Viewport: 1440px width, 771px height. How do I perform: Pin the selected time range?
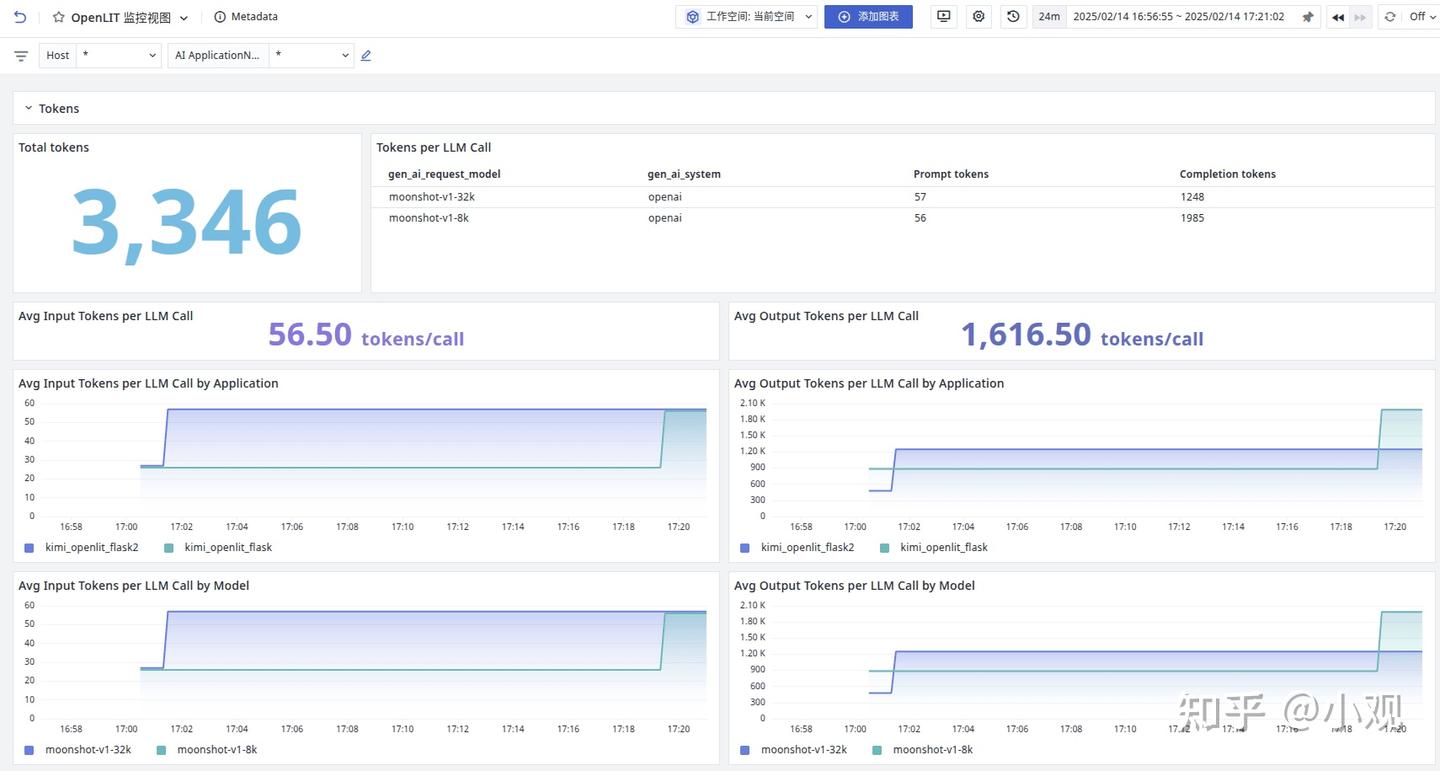pos(1307,17)
